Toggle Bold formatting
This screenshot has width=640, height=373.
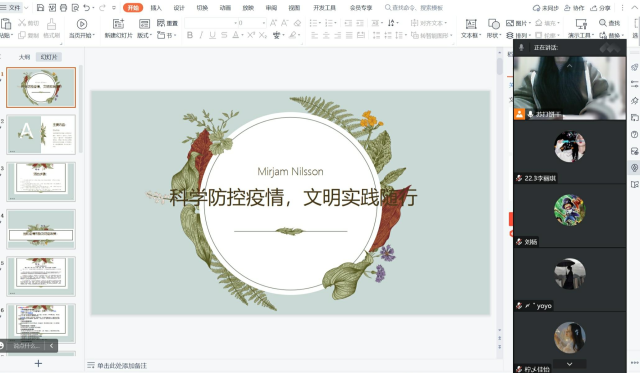tap(190, 35)
